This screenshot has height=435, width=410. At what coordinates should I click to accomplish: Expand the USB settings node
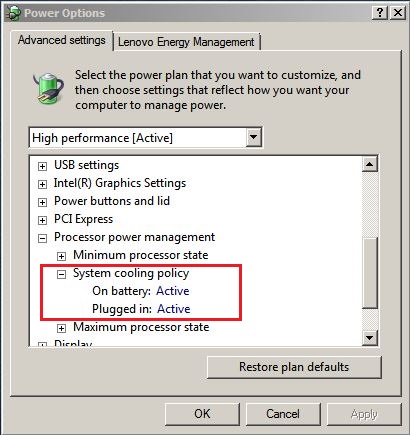(x=42, y=166)
